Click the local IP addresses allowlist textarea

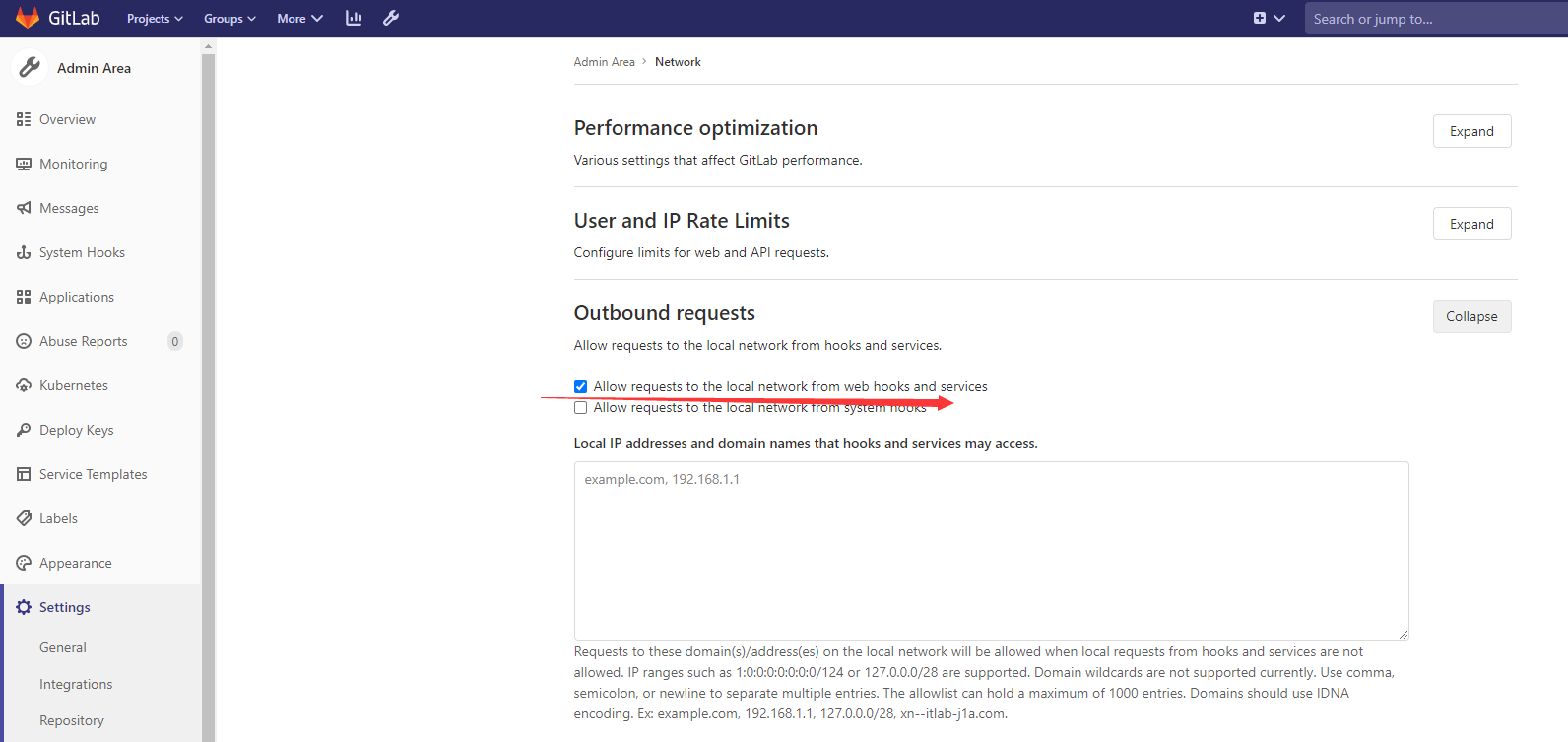pos(991,551)
